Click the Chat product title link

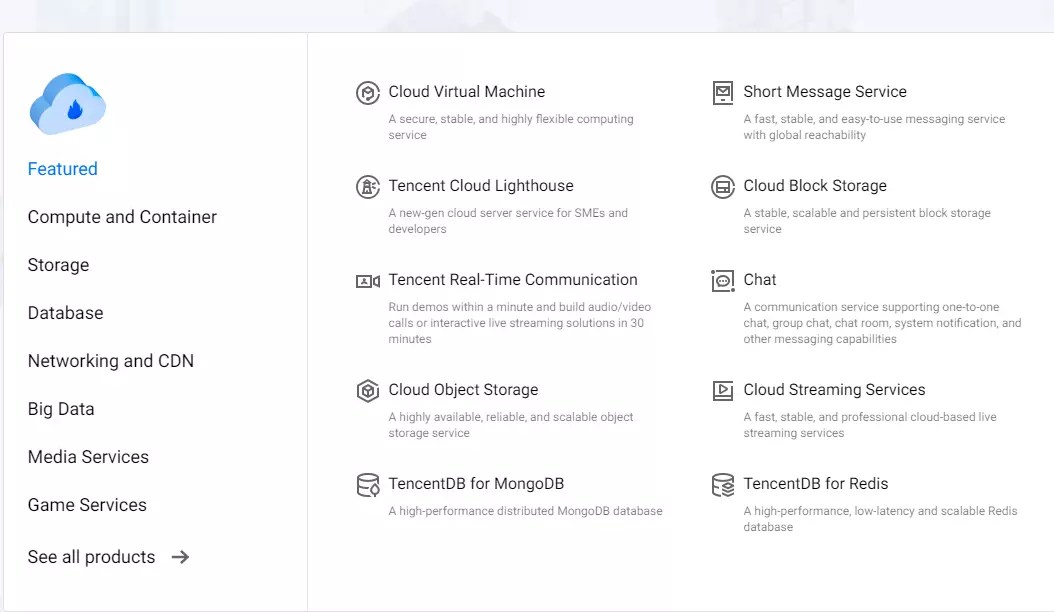click(x=759, y=280)
